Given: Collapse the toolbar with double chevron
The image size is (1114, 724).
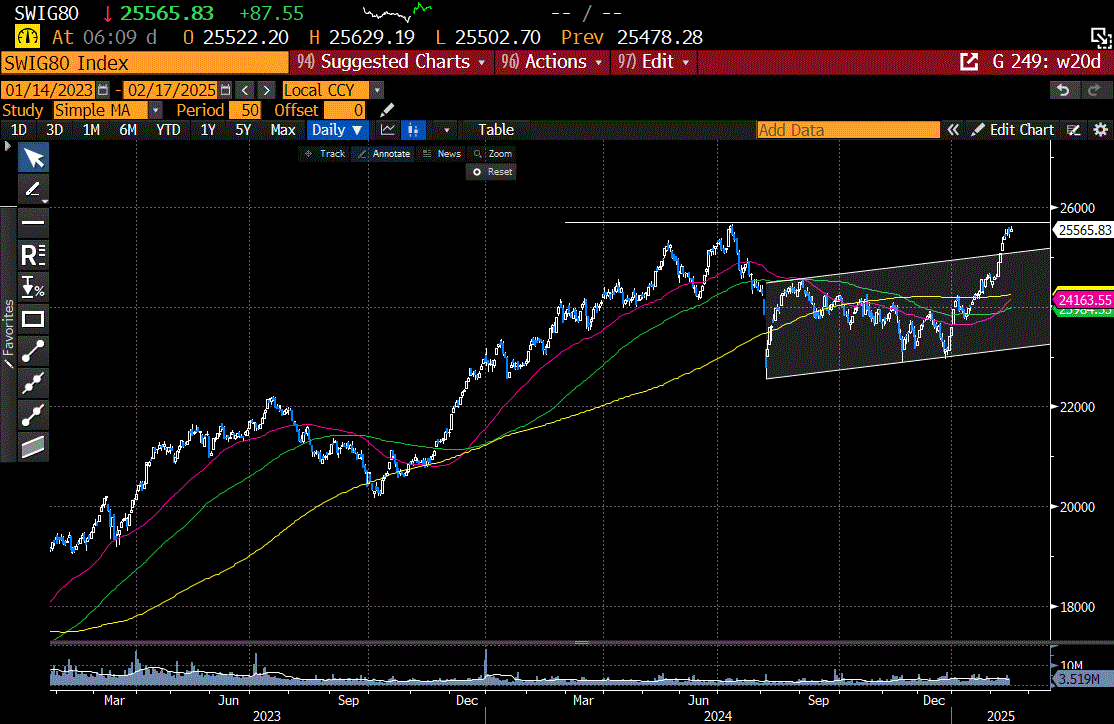Looking at the screenshot, I should click(953, 130).
